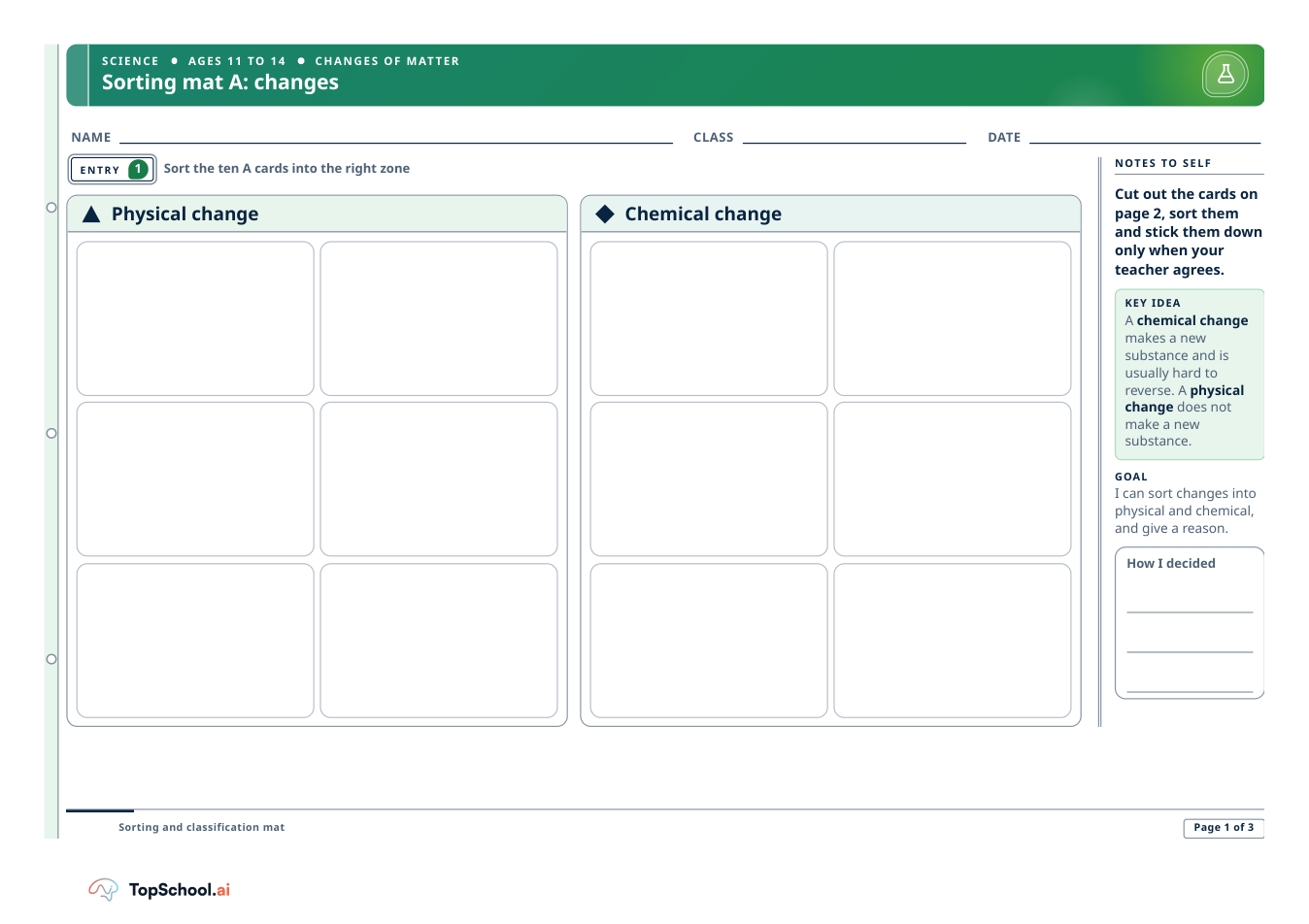The width and height of the screenshot is (1309, 924).
Task: Click the "Sorting mat A: changes" title
Action: (x=220, y=82)
